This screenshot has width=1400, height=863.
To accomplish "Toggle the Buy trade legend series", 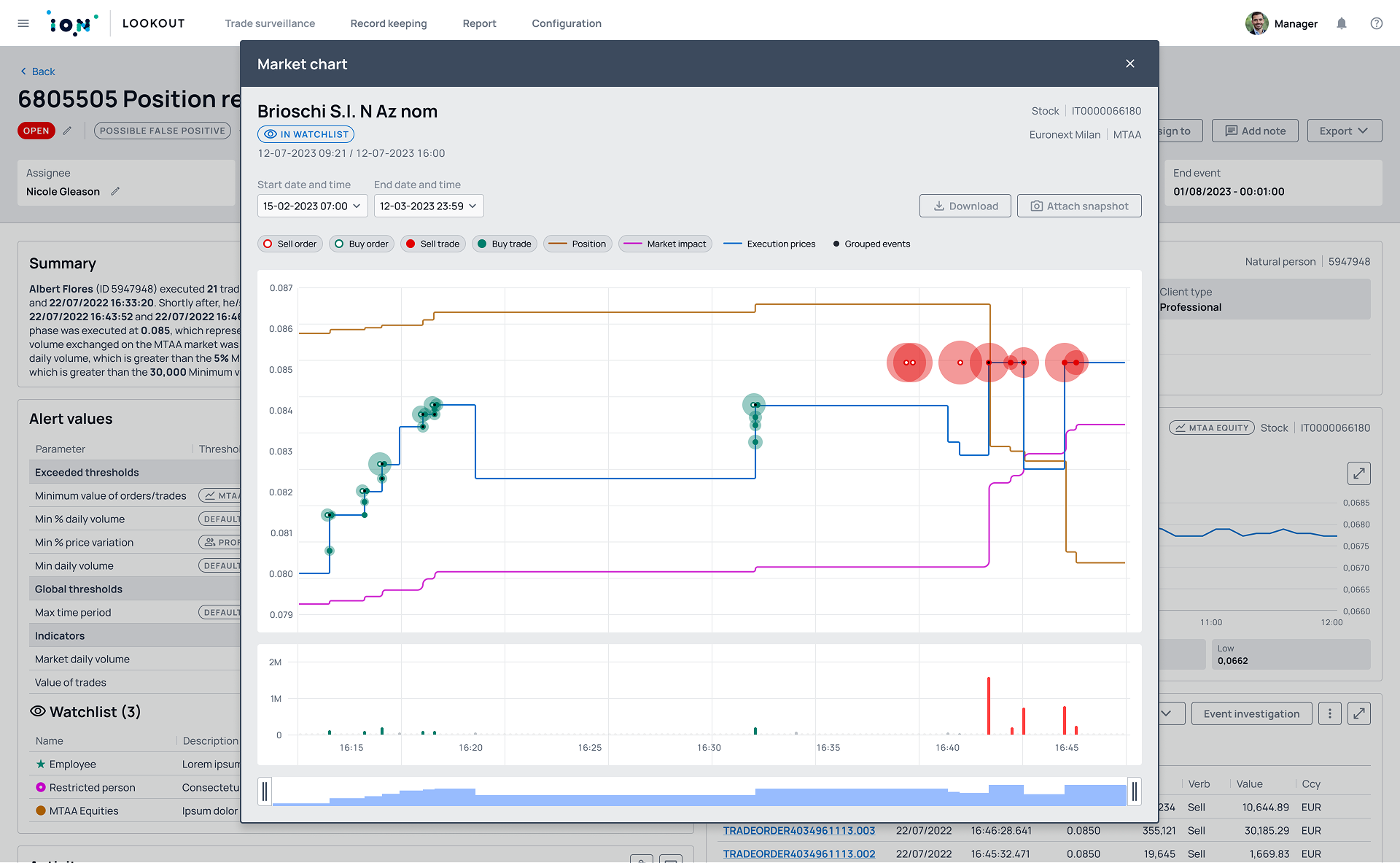I will click(505, 244).
